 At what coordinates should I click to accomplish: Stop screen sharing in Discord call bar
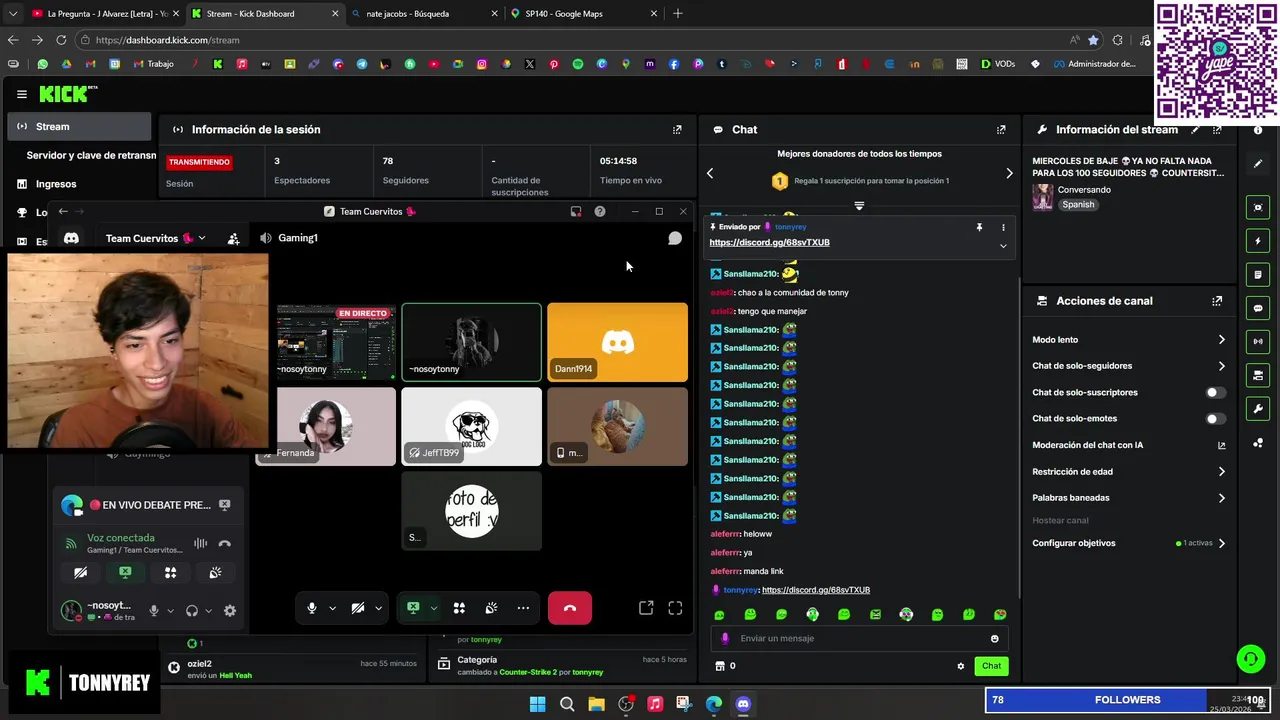pyautogui.click(x=413, y=608)
